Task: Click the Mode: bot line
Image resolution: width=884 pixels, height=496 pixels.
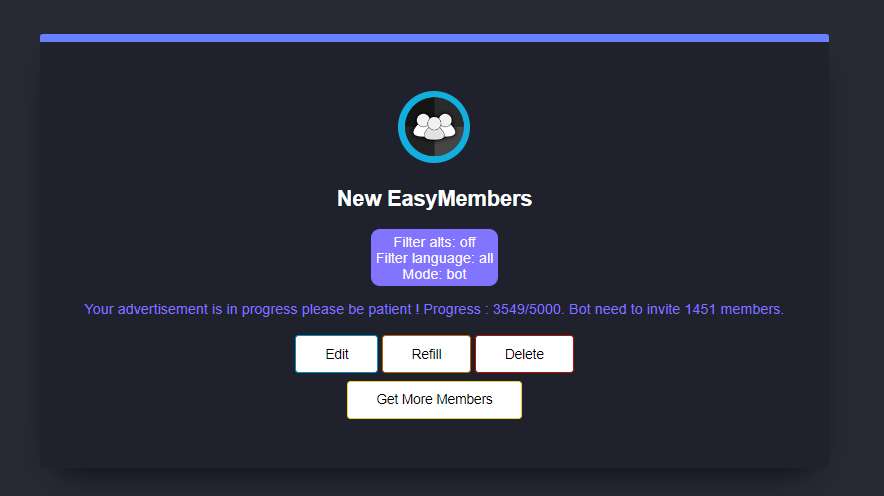Action: click(434, 274)
